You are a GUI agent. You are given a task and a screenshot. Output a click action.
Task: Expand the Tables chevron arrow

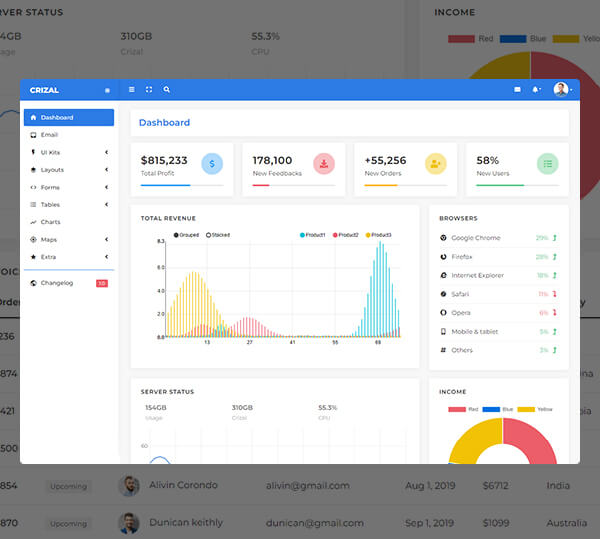[107, 204]
